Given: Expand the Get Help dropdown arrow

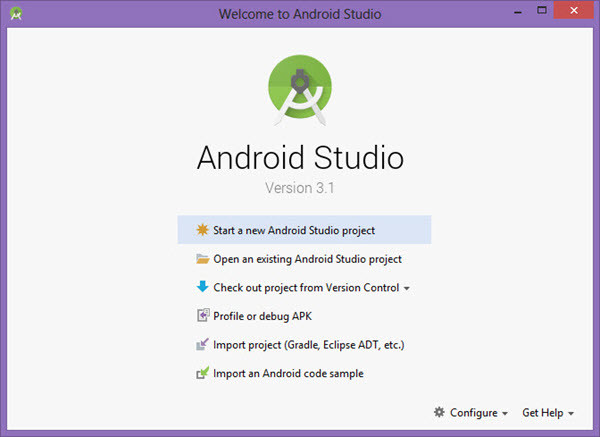Looking at the screenshot, I should 571,414.
